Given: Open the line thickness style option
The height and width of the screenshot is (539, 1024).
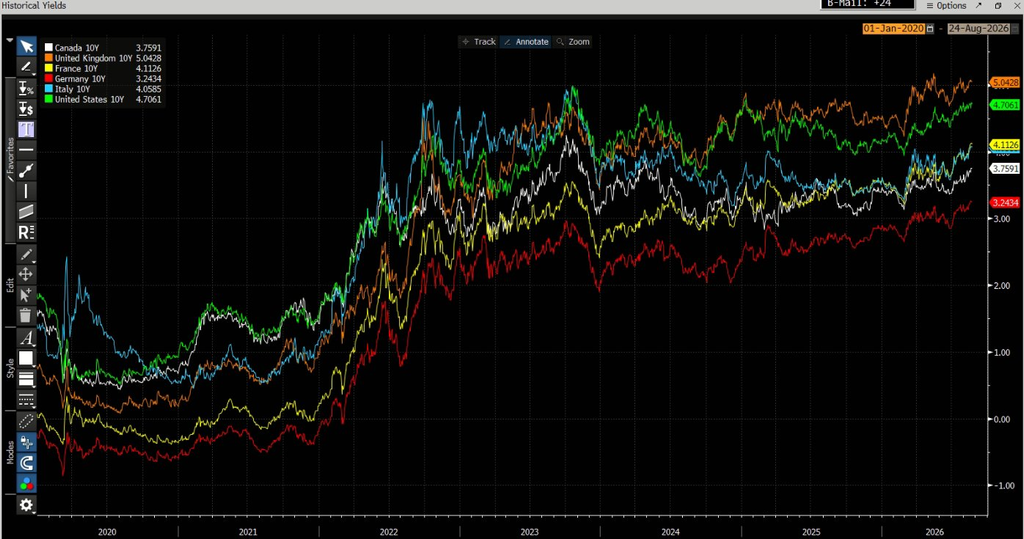Looking at the screenshot, I should coord(26,379).
